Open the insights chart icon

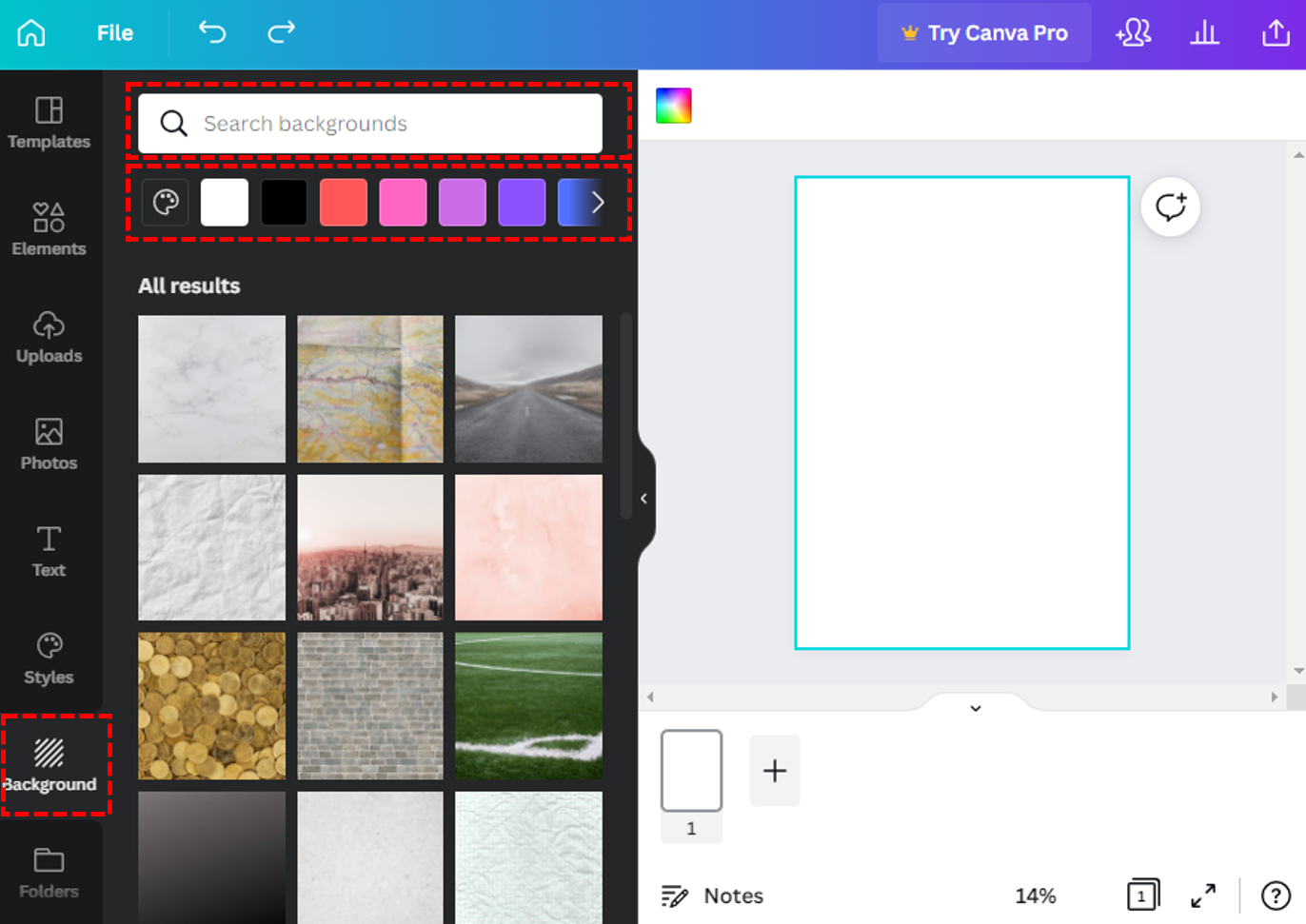click(1204, 33)
